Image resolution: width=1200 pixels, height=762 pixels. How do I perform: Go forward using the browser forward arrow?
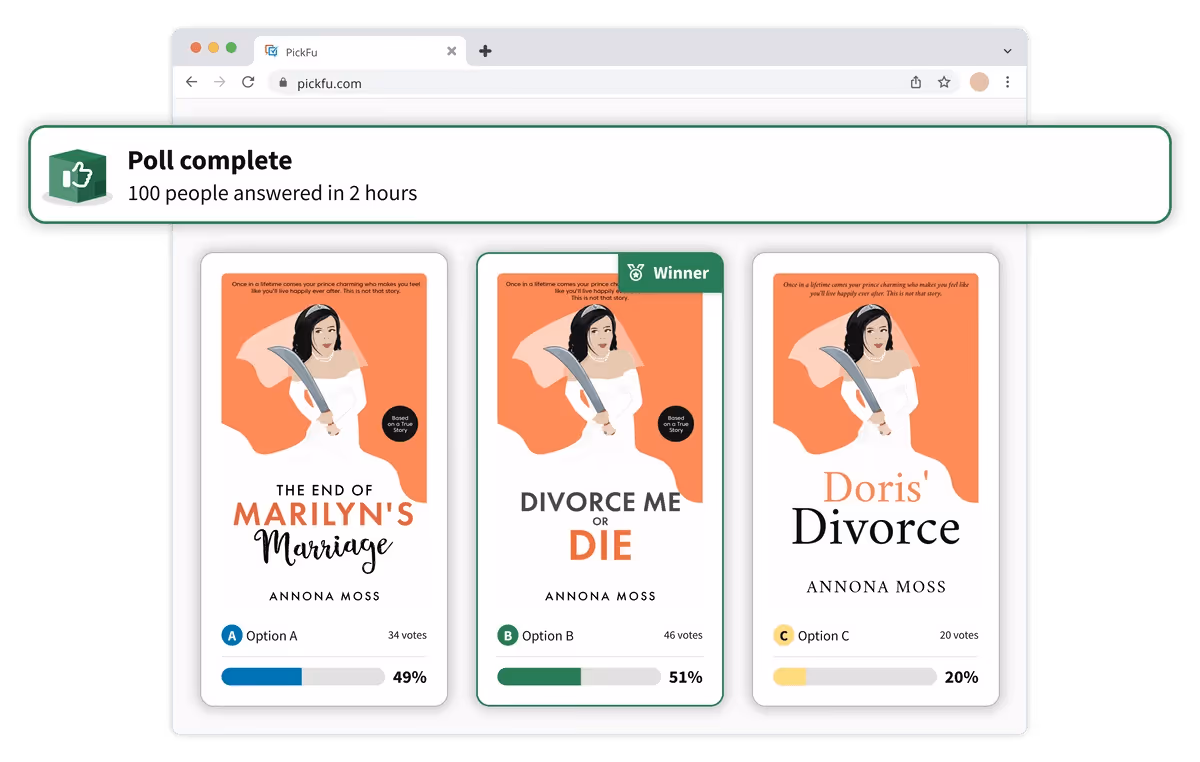point(220,82)
